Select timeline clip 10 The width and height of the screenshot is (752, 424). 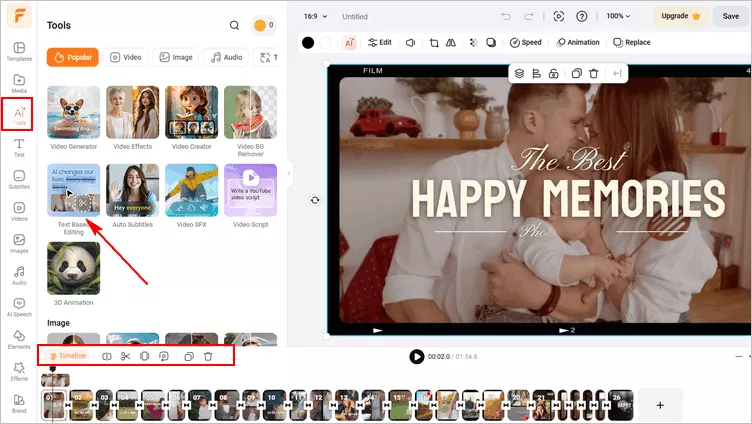274,405
